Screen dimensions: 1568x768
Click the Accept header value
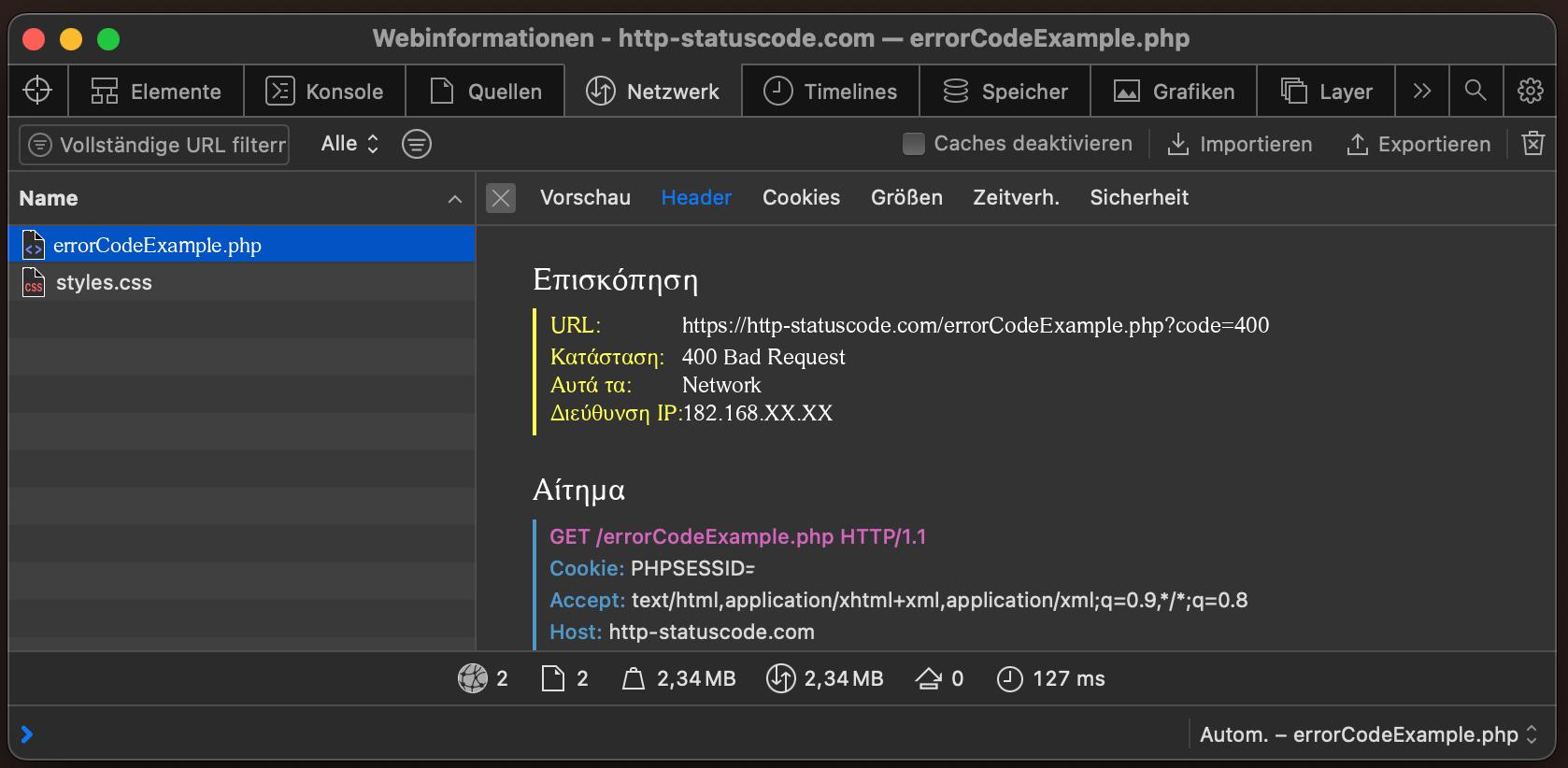939,600
